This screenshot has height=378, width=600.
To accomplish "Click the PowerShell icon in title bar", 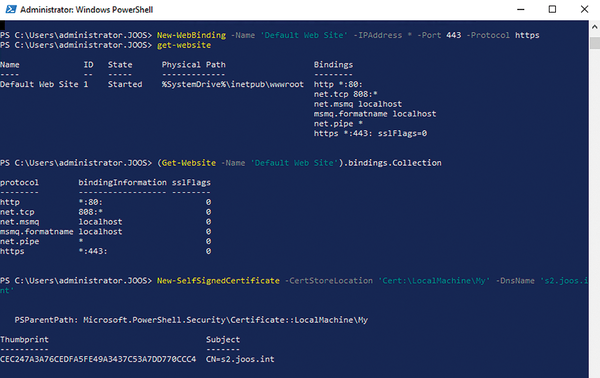I will tap(11, 9).
